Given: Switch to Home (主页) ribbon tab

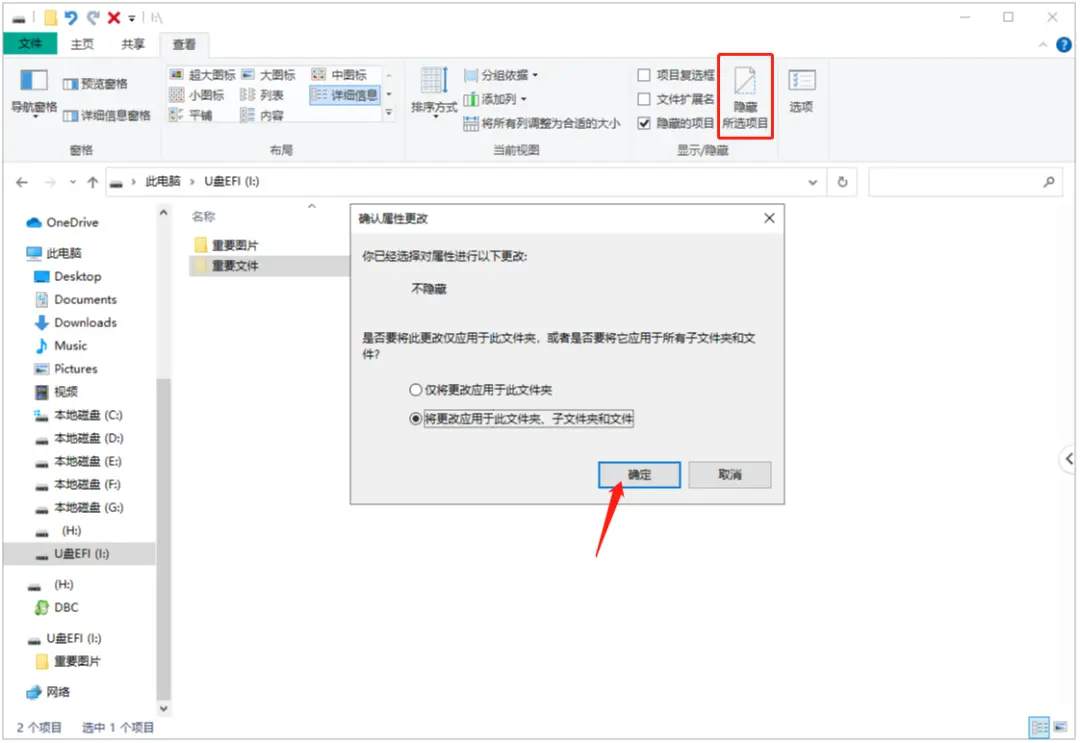Looking at the screenshot, I should [82, 44].
